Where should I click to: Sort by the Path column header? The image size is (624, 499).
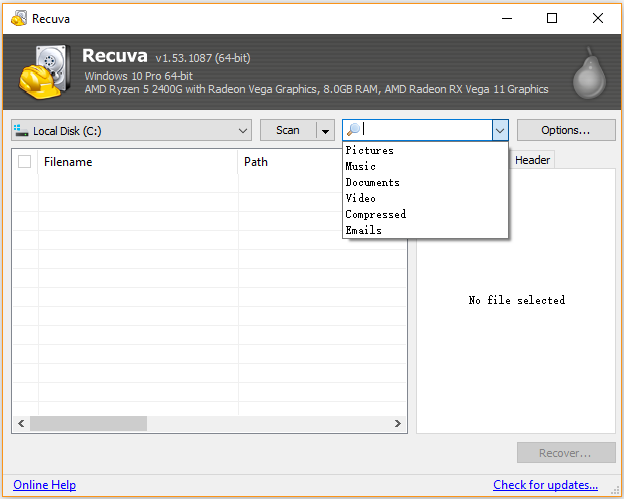[x=291, y=162]
